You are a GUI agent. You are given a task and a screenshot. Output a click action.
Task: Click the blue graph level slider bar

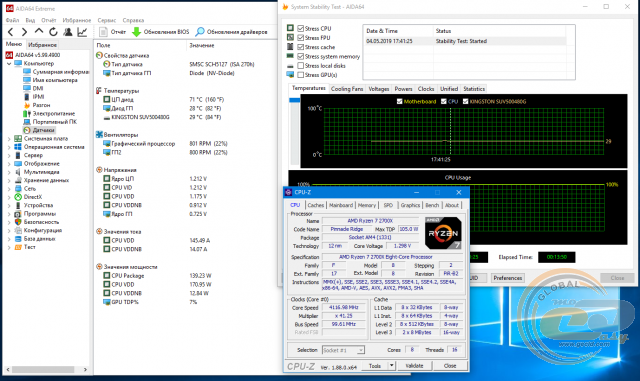click(x=294, y=100)
